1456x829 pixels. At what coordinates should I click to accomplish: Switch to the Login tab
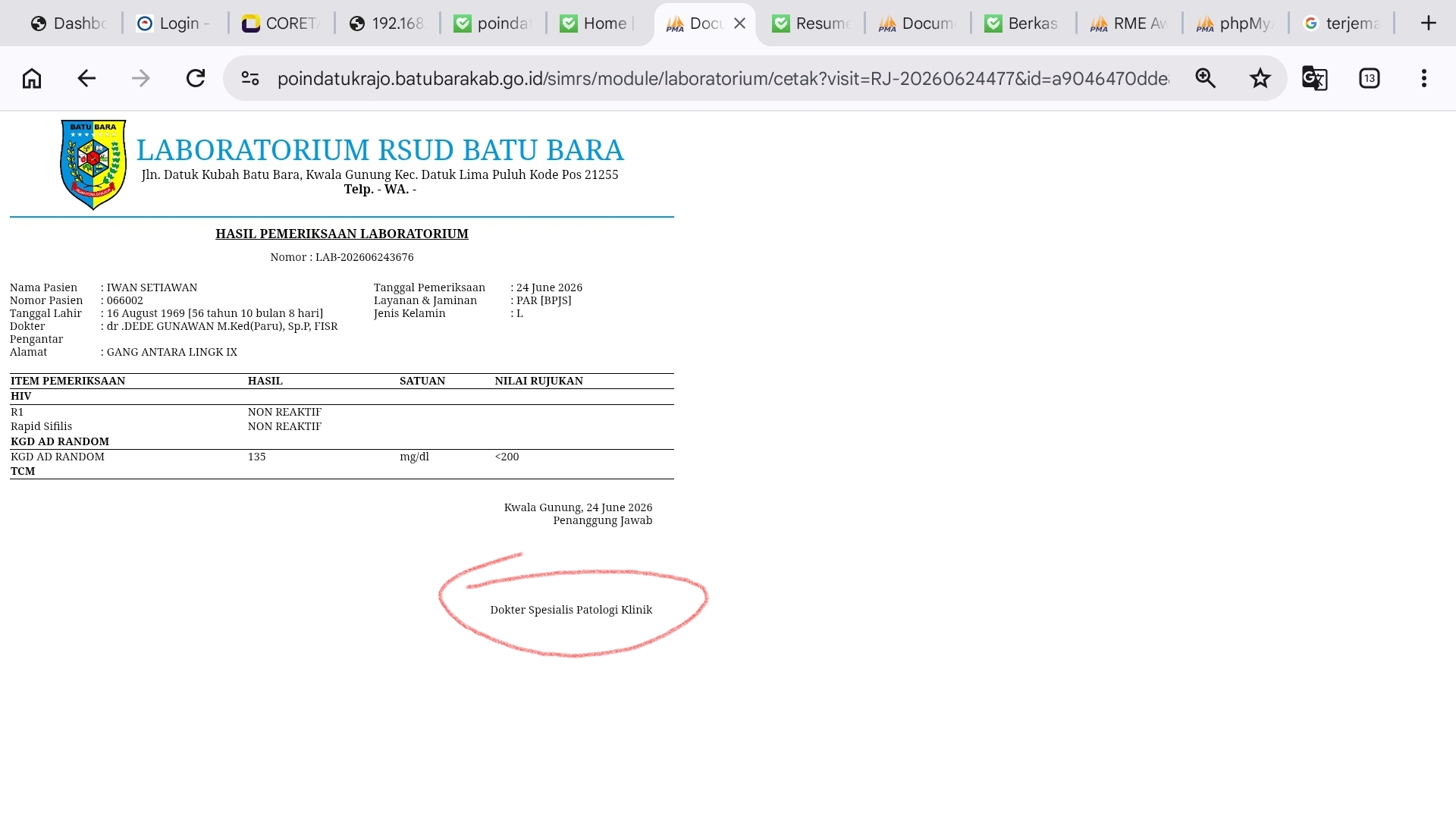(x=173, y=24)
